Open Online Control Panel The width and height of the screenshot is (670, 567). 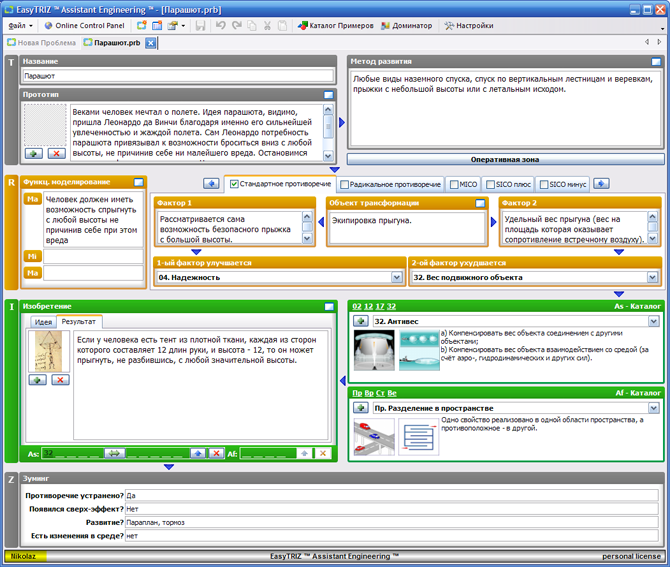point(85,26)
